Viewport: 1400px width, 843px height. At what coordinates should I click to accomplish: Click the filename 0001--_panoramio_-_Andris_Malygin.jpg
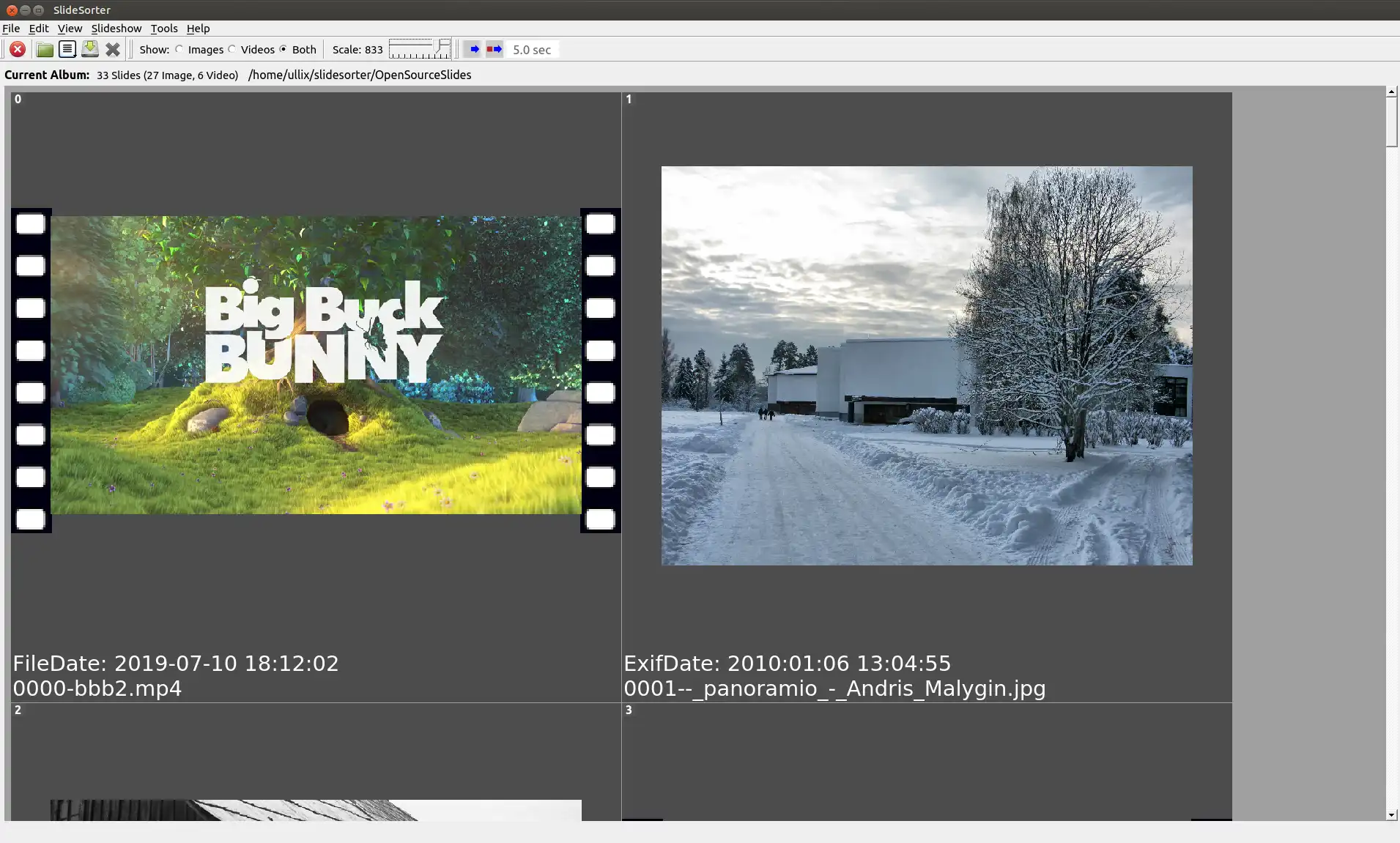coord(834,688)
